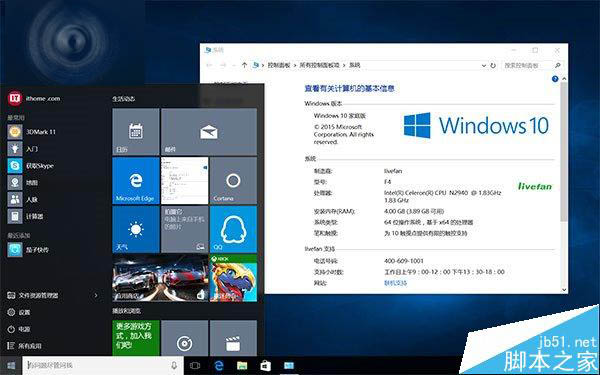Screen dimensions: 600x375
Task: Click search magnifier in control panel
Action: 558,65
